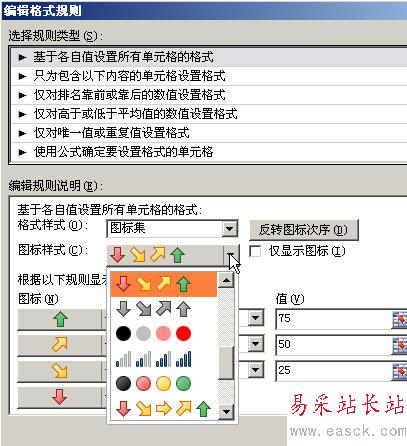Screen dimensions: 407x446
Task: Select rule type 仅对排名靠前或靠后的数值设置格式
Action: coord(209,95)
